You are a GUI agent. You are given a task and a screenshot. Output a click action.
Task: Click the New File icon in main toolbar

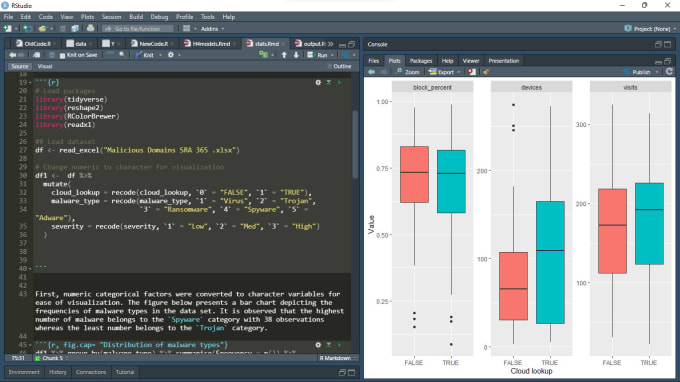7,29
